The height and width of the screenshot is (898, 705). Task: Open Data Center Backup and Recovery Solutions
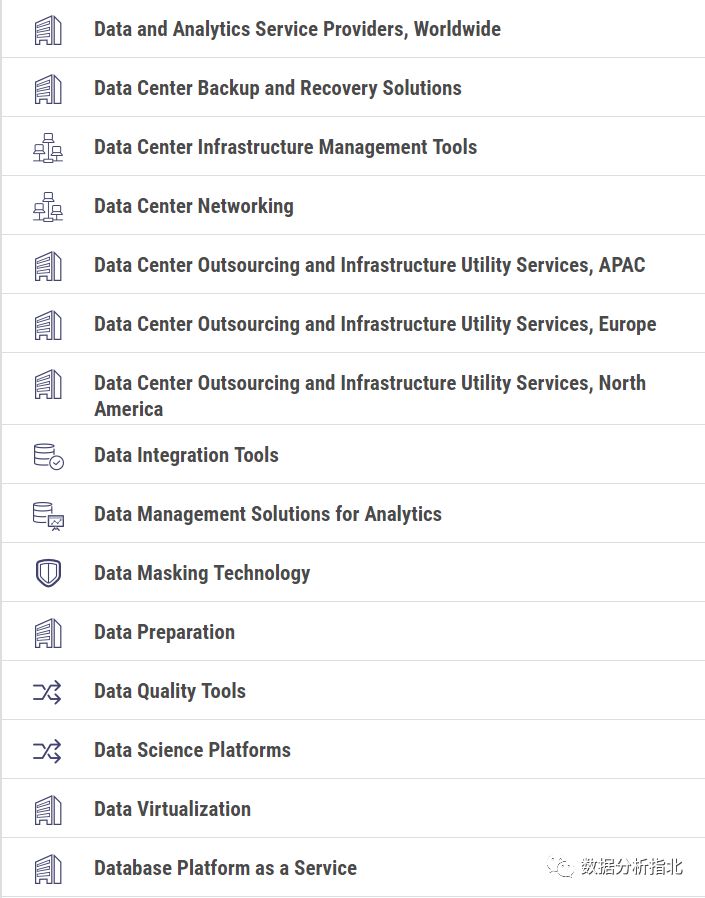[x=277, y=88]
